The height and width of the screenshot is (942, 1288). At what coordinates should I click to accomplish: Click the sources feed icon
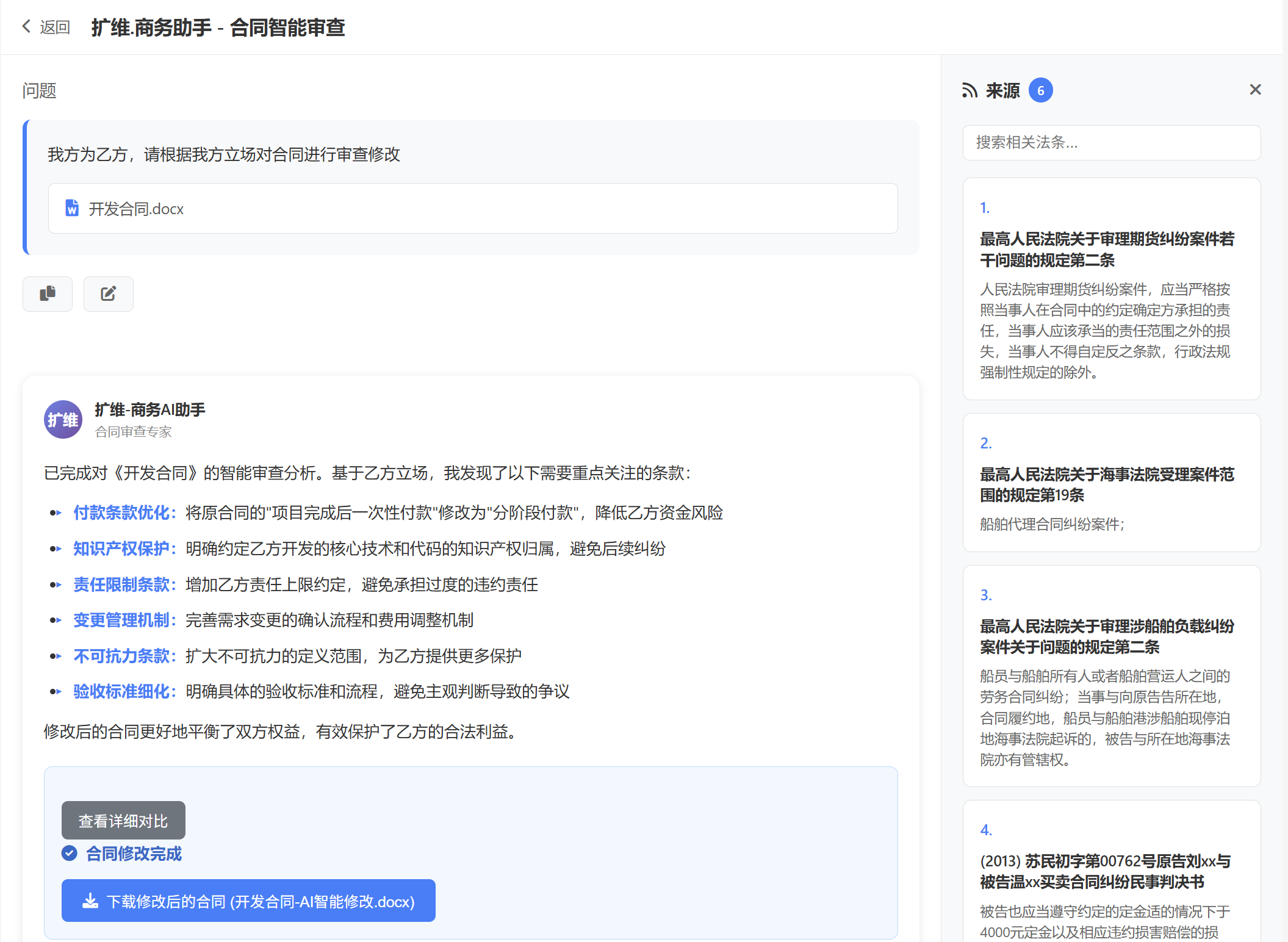(970, 91)
